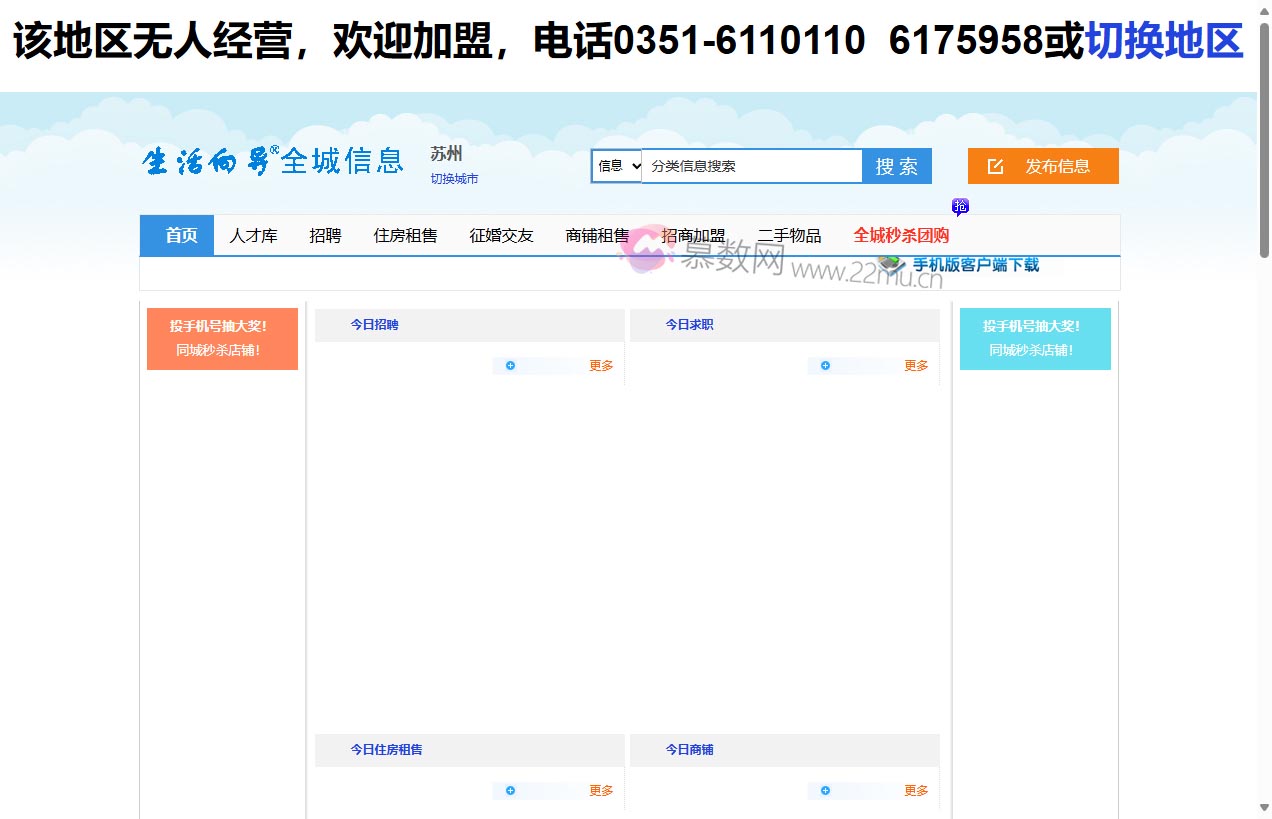Screen dimensions: 1272x819
Task: Click the plus icon in 今日求职 section
Action: click(x=824, y=365)
